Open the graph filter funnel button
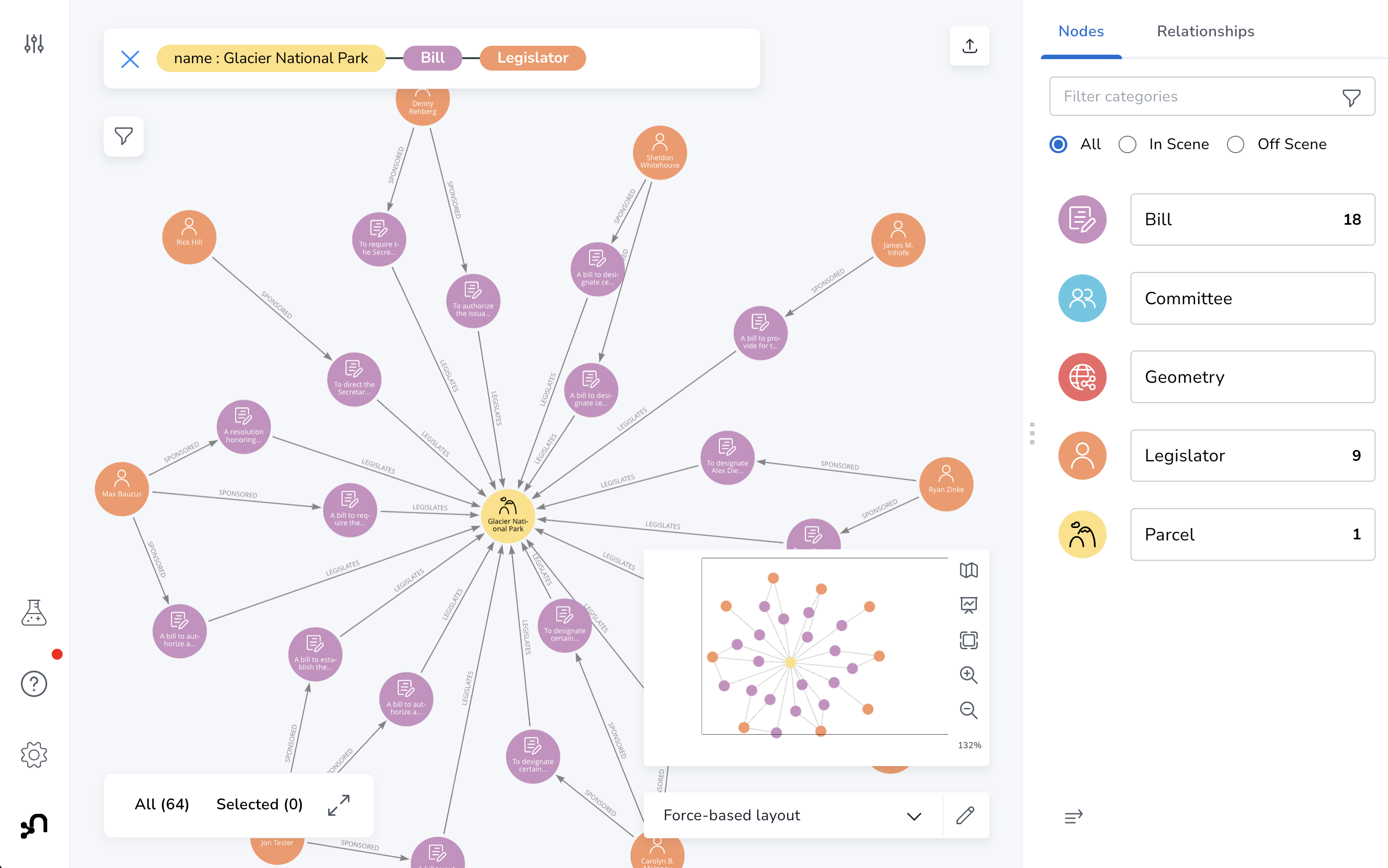Image resolution: width=1388 pixels, height=868 pixels. pyautogui.click(x=123, y=136)
